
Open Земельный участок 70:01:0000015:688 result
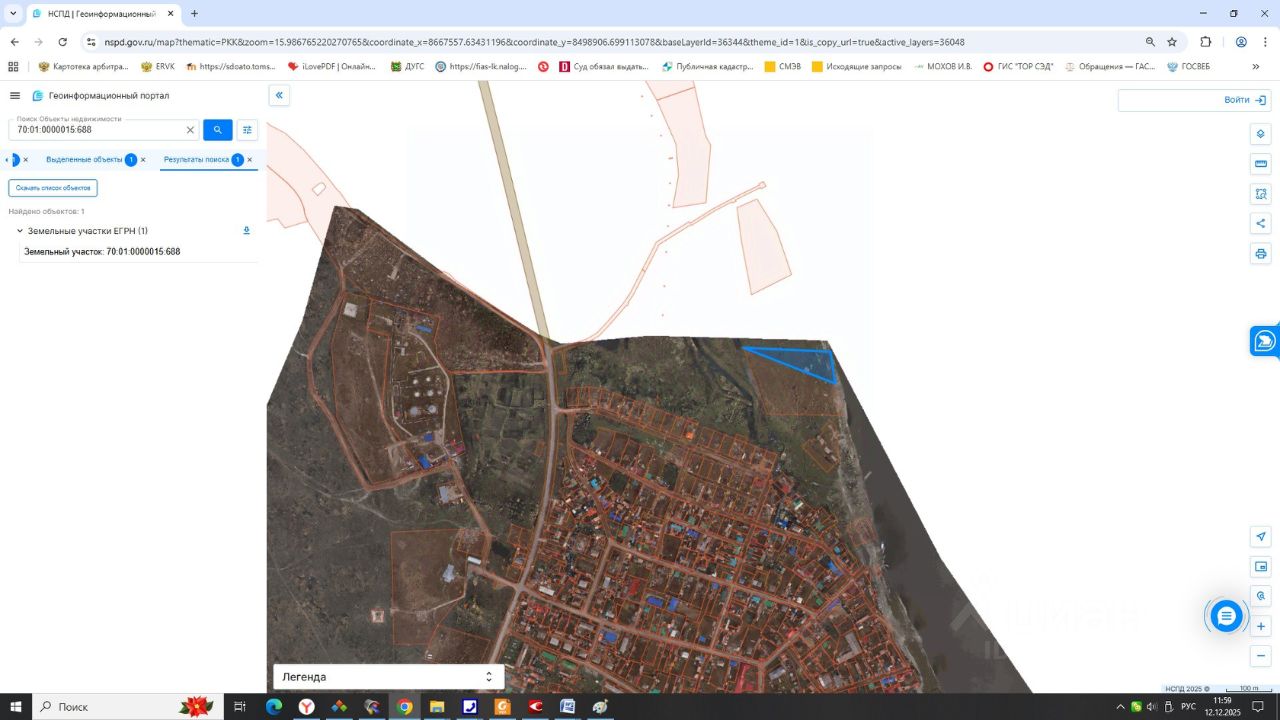pyautogui.click(x=102, y=252)
